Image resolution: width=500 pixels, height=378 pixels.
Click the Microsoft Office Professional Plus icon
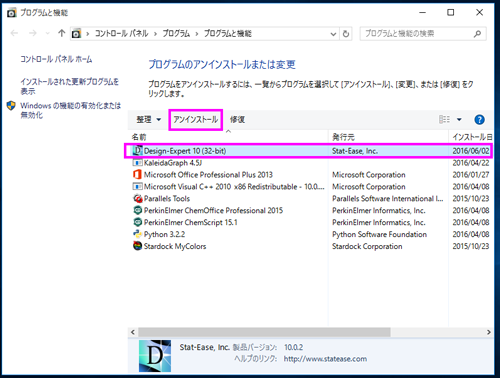point(137,175)
